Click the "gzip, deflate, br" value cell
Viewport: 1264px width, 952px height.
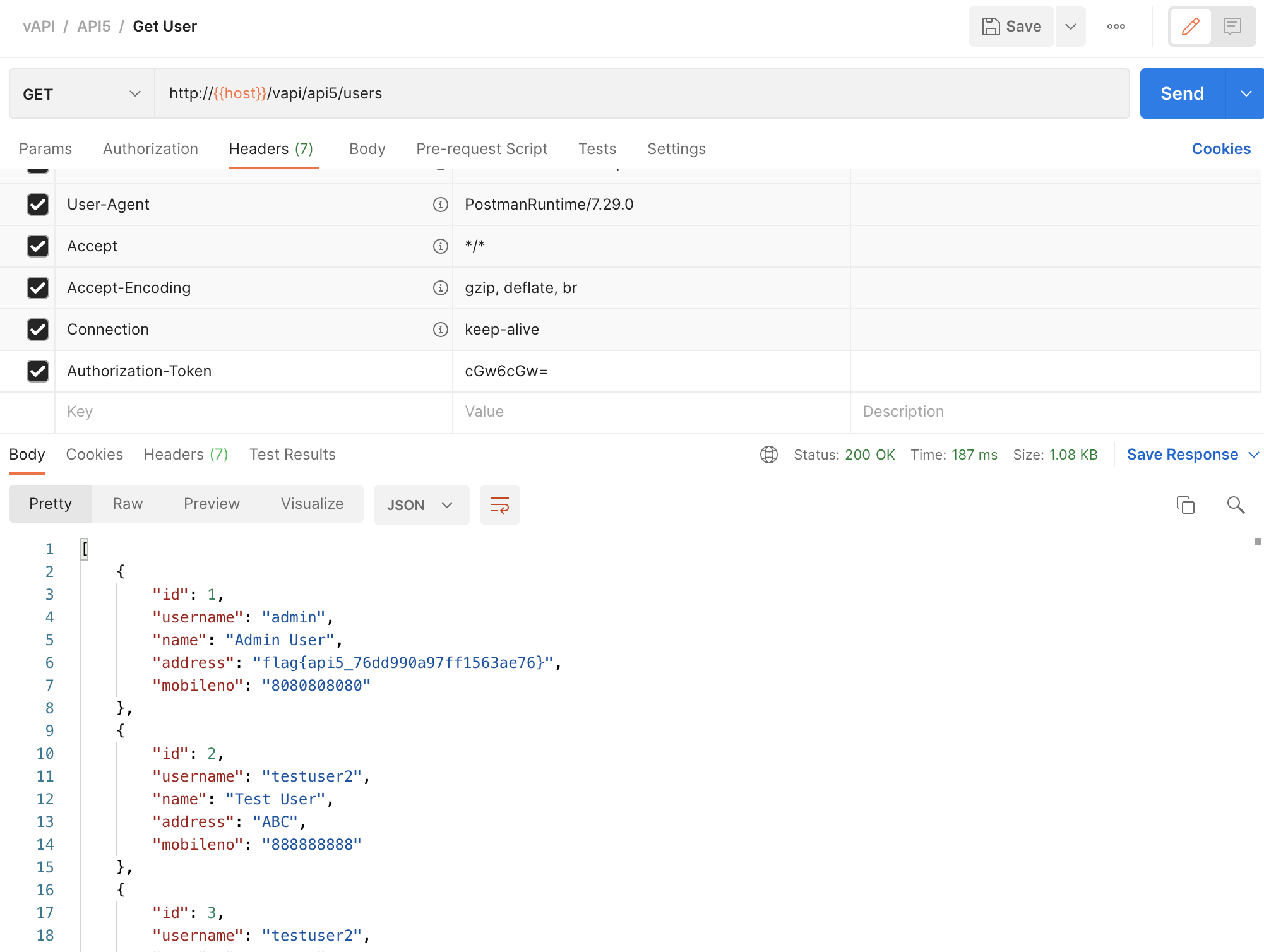(x=652, y=288)
